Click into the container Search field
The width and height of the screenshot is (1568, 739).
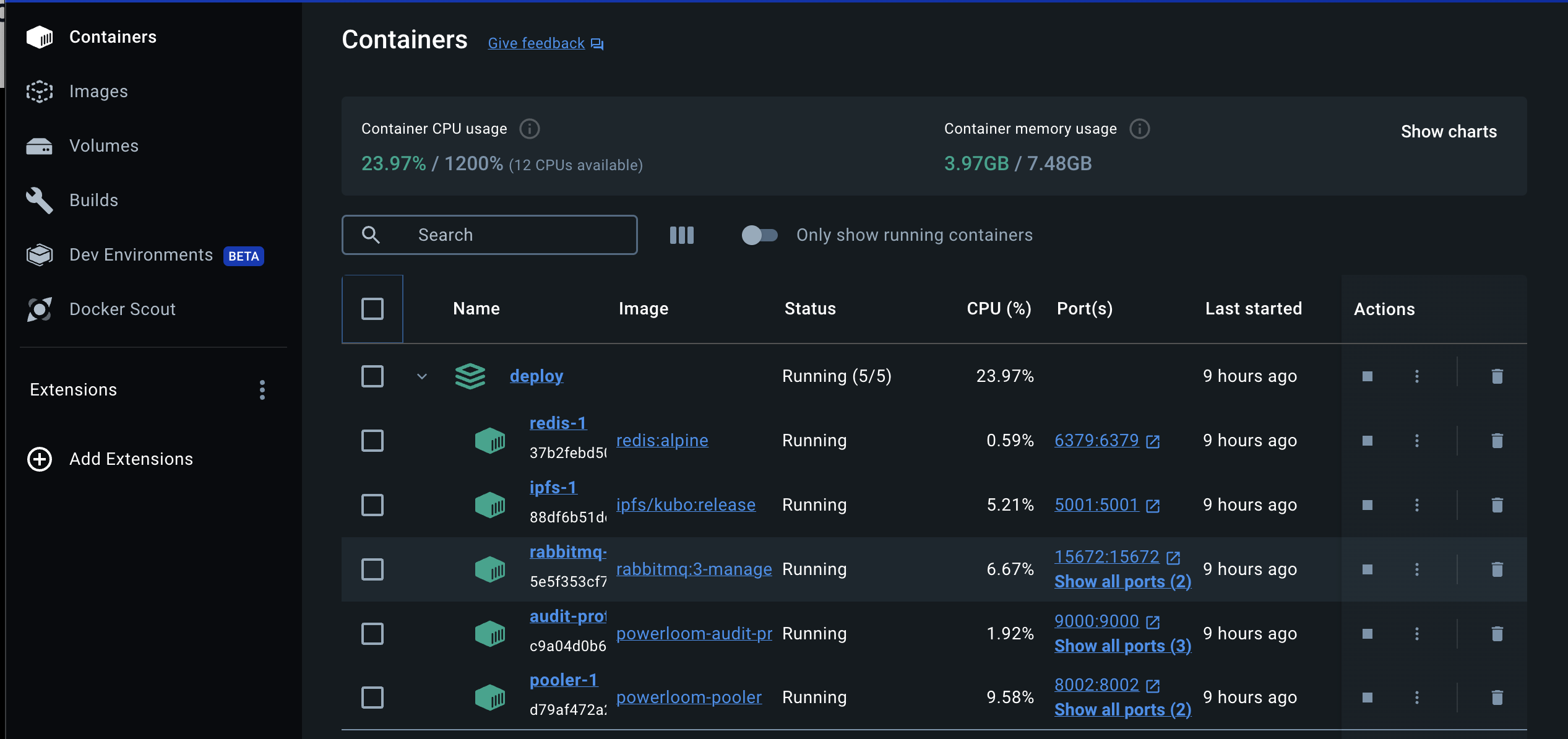point(489,235)
